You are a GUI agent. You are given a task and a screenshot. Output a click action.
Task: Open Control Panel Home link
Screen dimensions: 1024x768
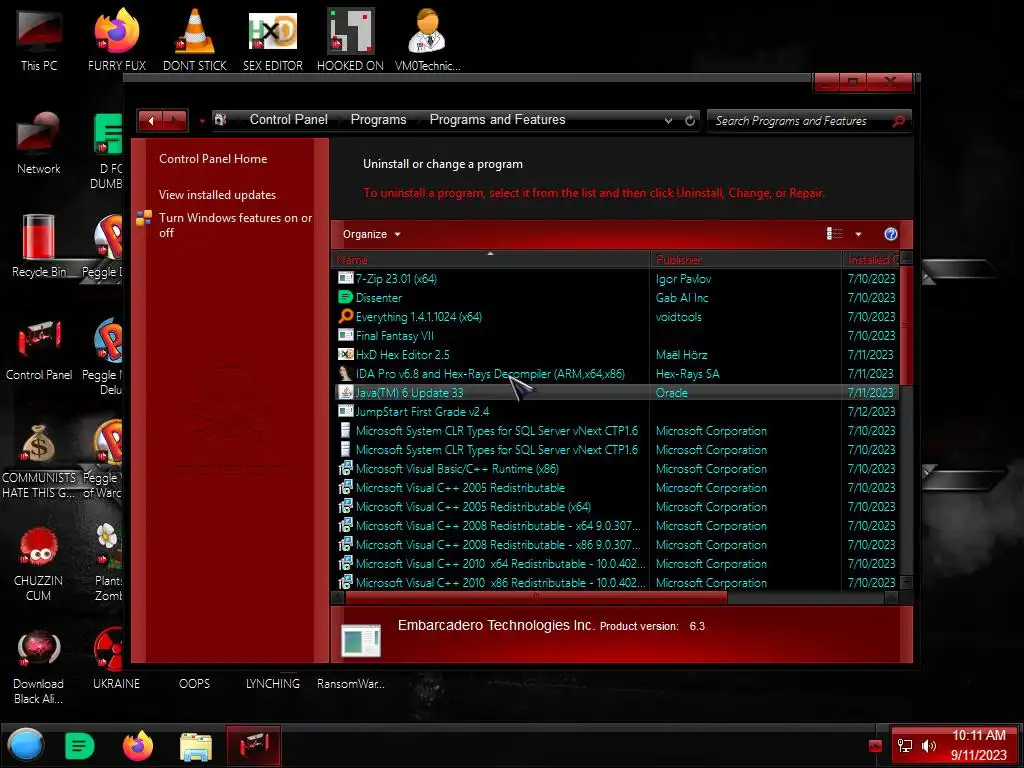click(213, 159)
